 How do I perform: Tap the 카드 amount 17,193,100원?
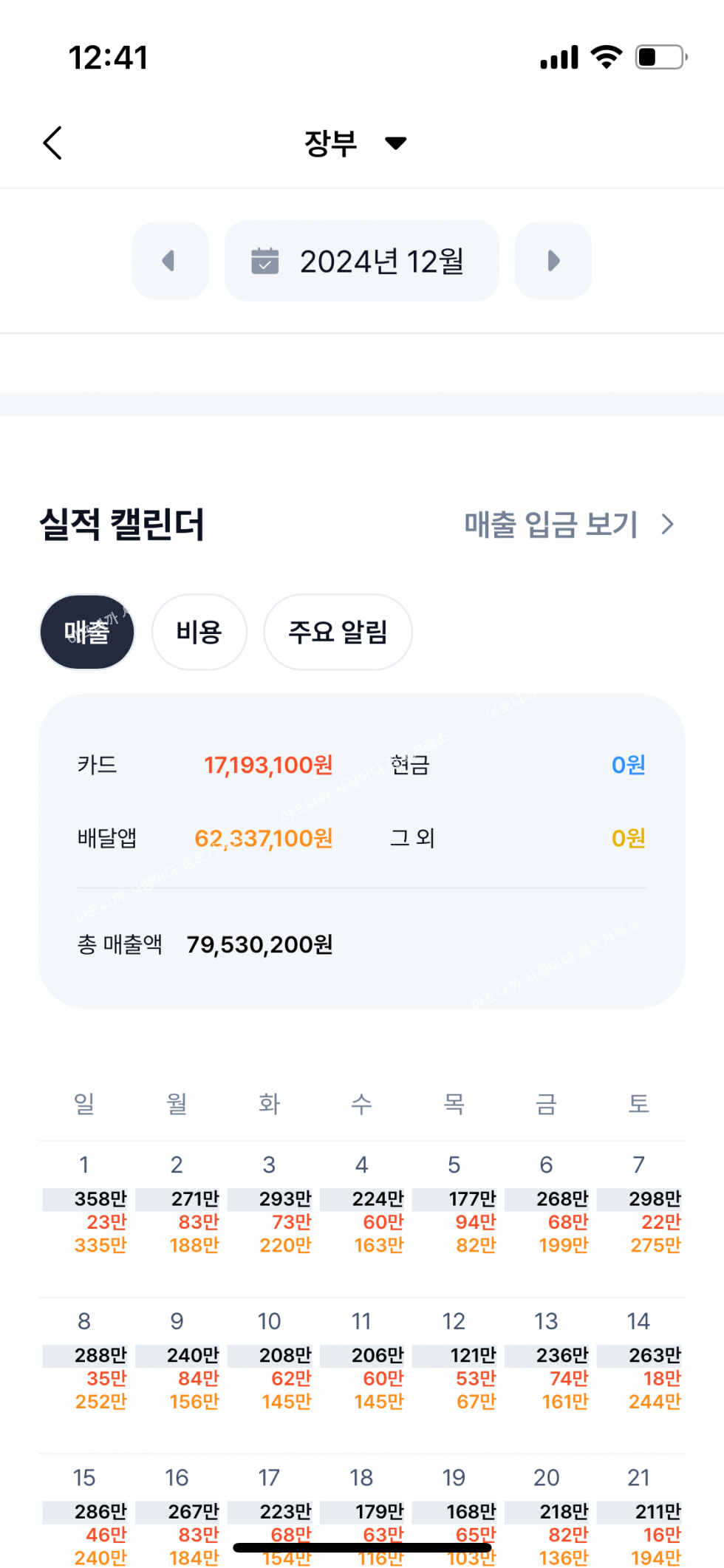[268, 765]
